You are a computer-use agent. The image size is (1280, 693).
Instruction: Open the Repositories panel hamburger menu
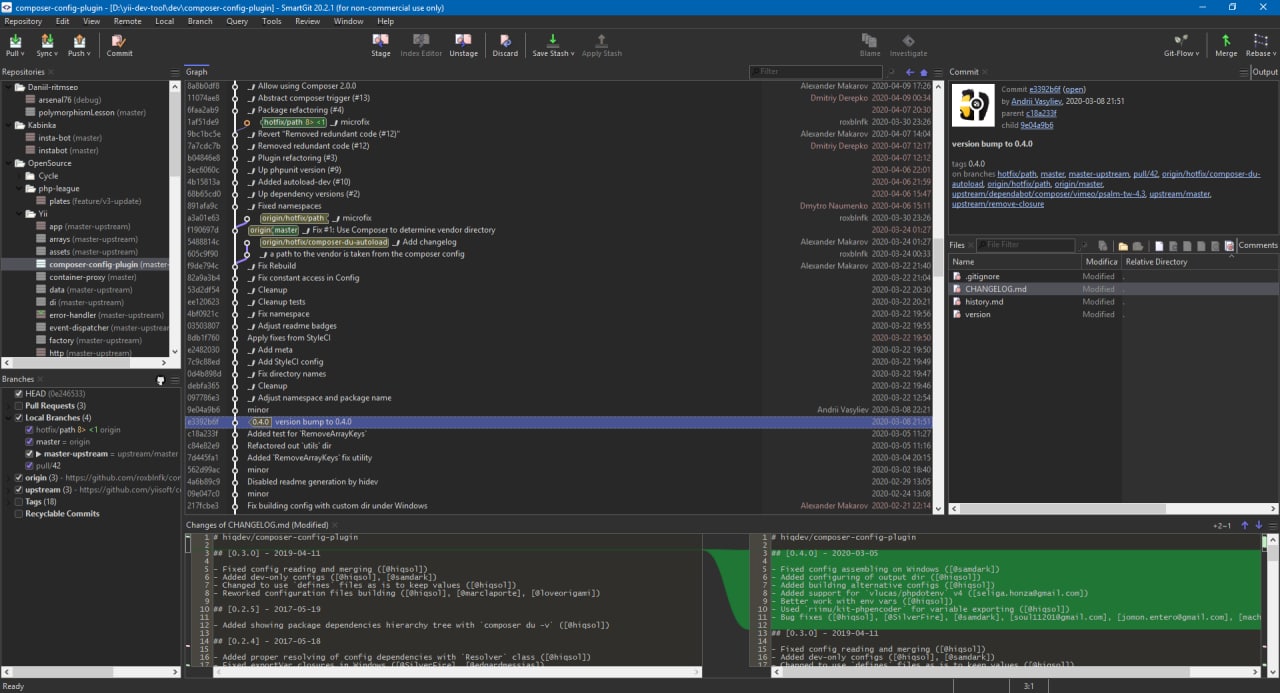pyautogui.click(x=174, y=72)
